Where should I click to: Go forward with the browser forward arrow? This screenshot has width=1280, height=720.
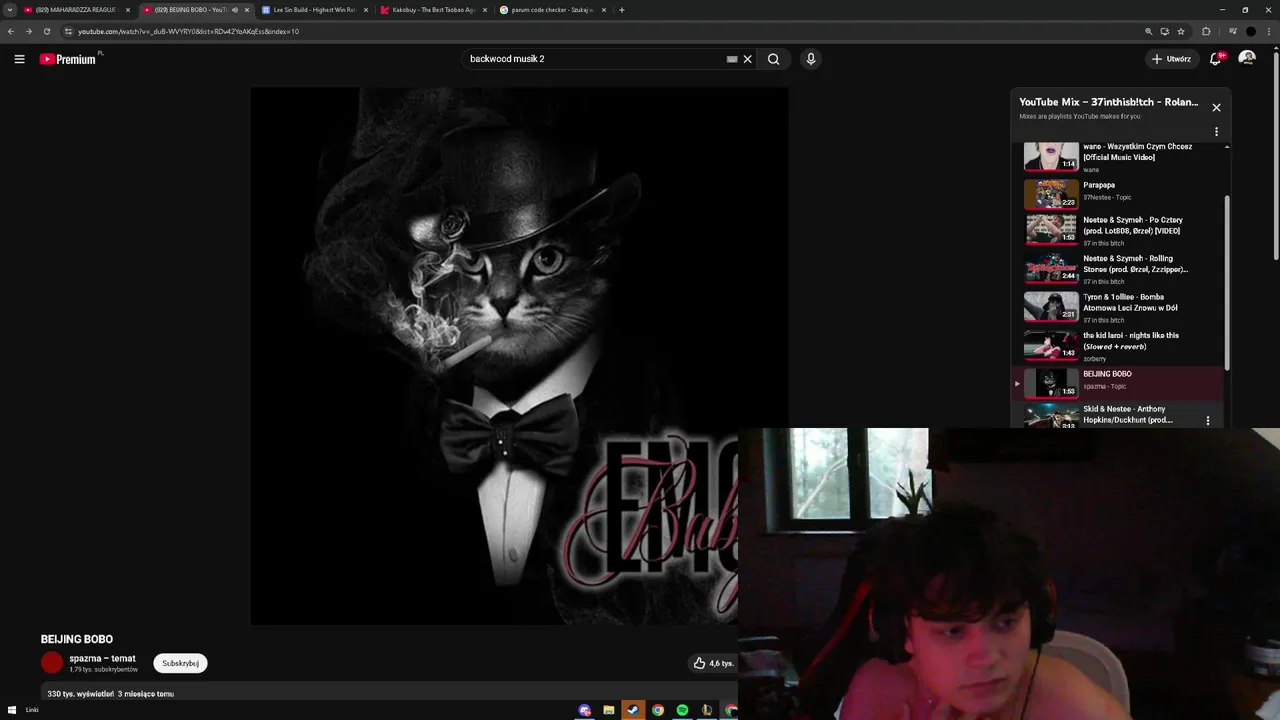coord(28,31)
